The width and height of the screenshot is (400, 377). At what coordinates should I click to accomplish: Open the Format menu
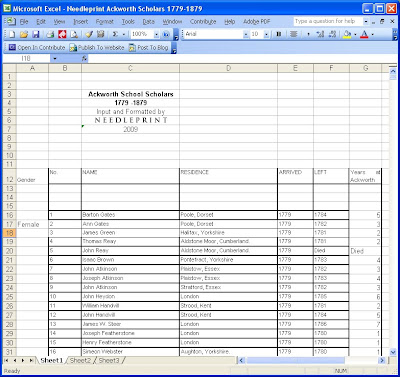(x=105, y=22)
